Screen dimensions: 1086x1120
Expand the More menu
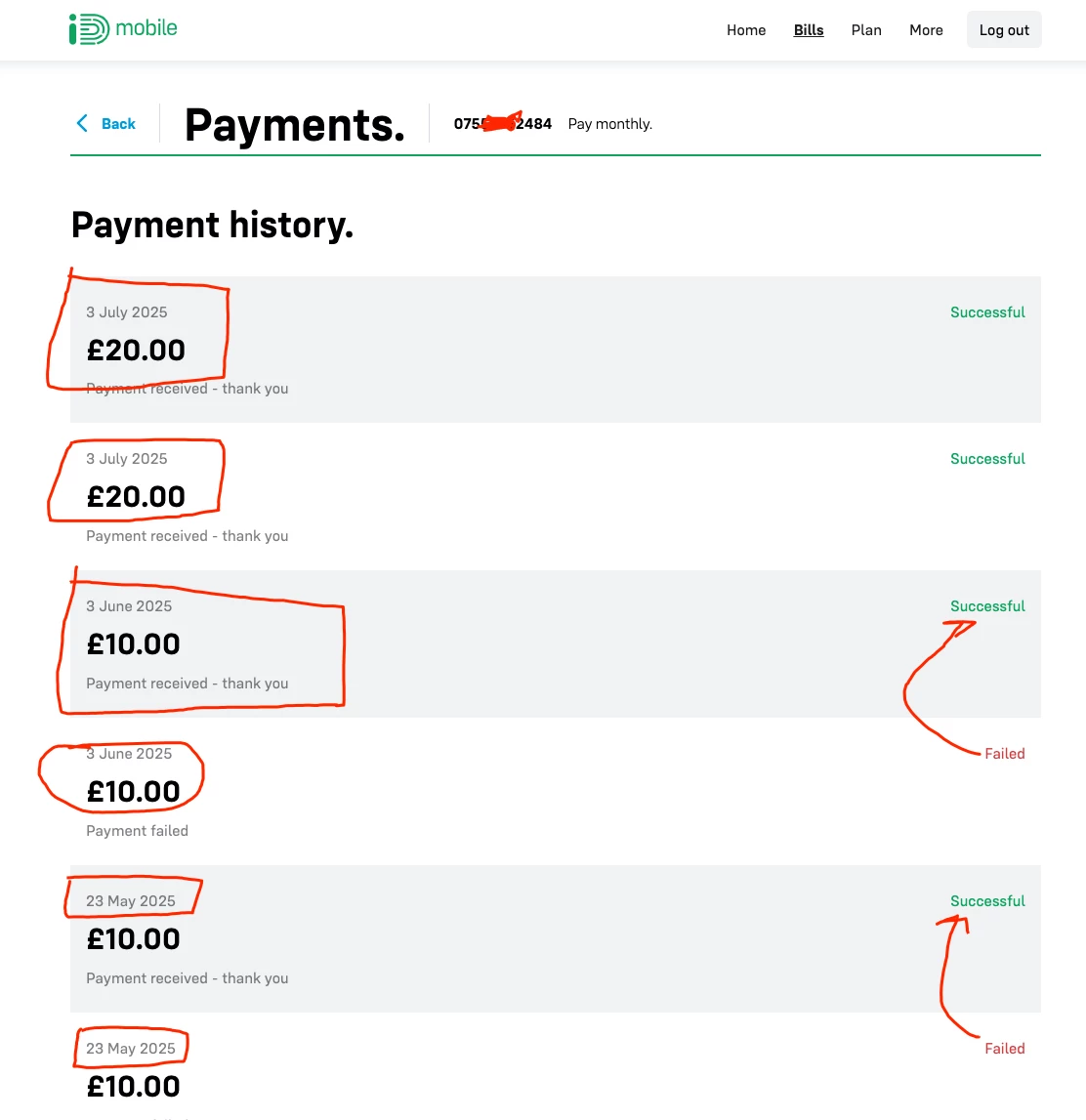926,30
